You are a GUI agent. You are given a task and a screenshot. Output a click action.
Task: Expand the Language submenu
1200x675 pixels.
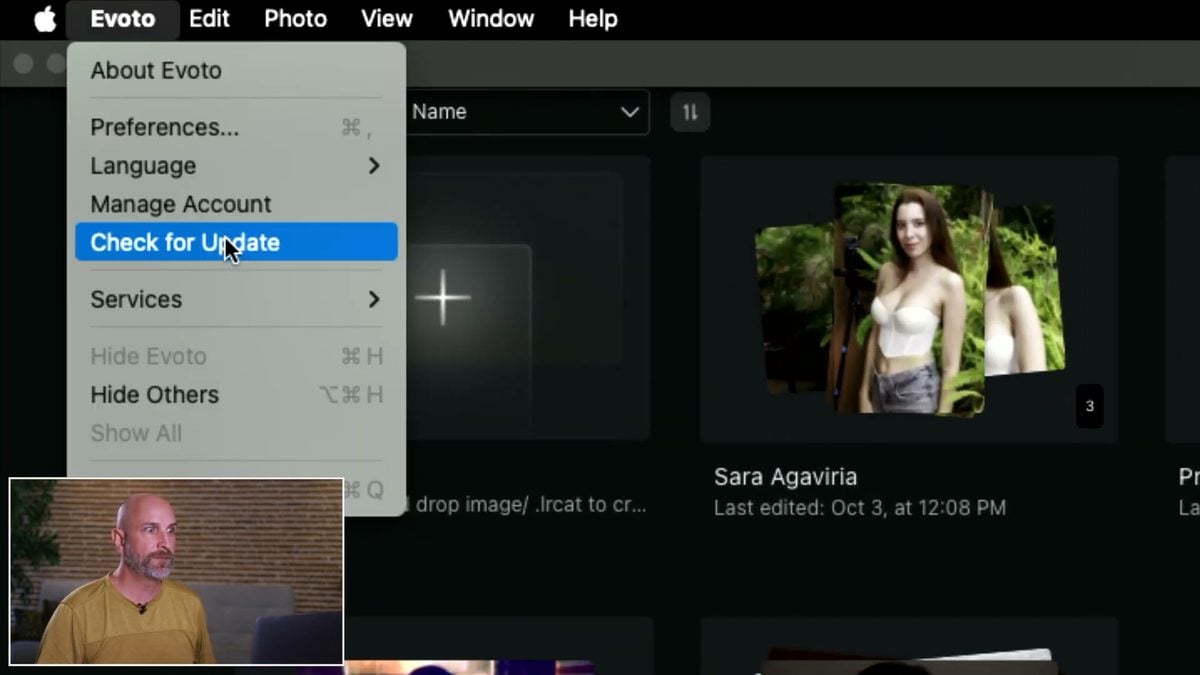pyautogui.click(x=236, y=166)
